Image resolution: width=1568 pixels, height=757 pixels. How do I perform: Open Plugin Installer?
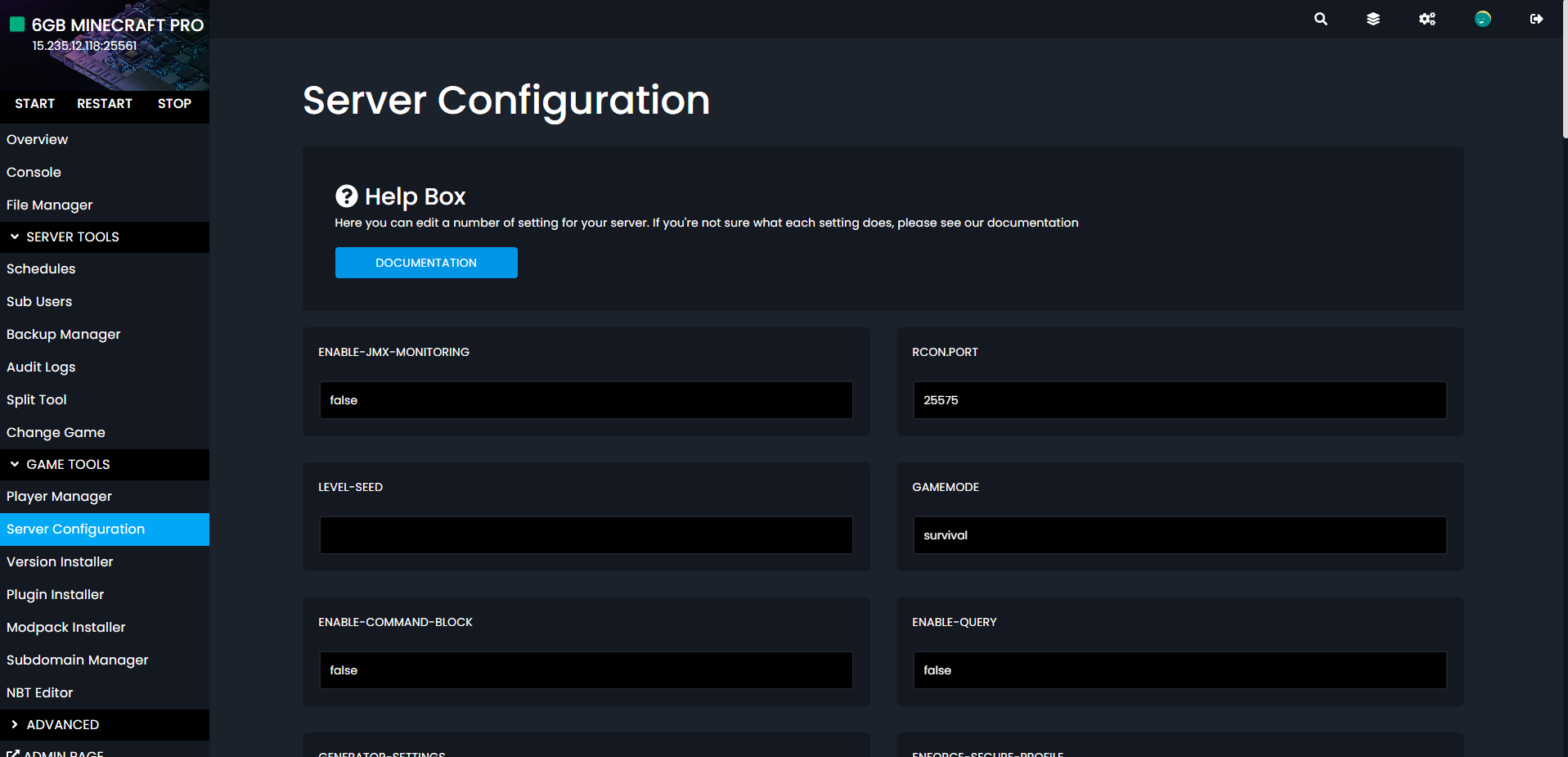(x=105, y=594)
